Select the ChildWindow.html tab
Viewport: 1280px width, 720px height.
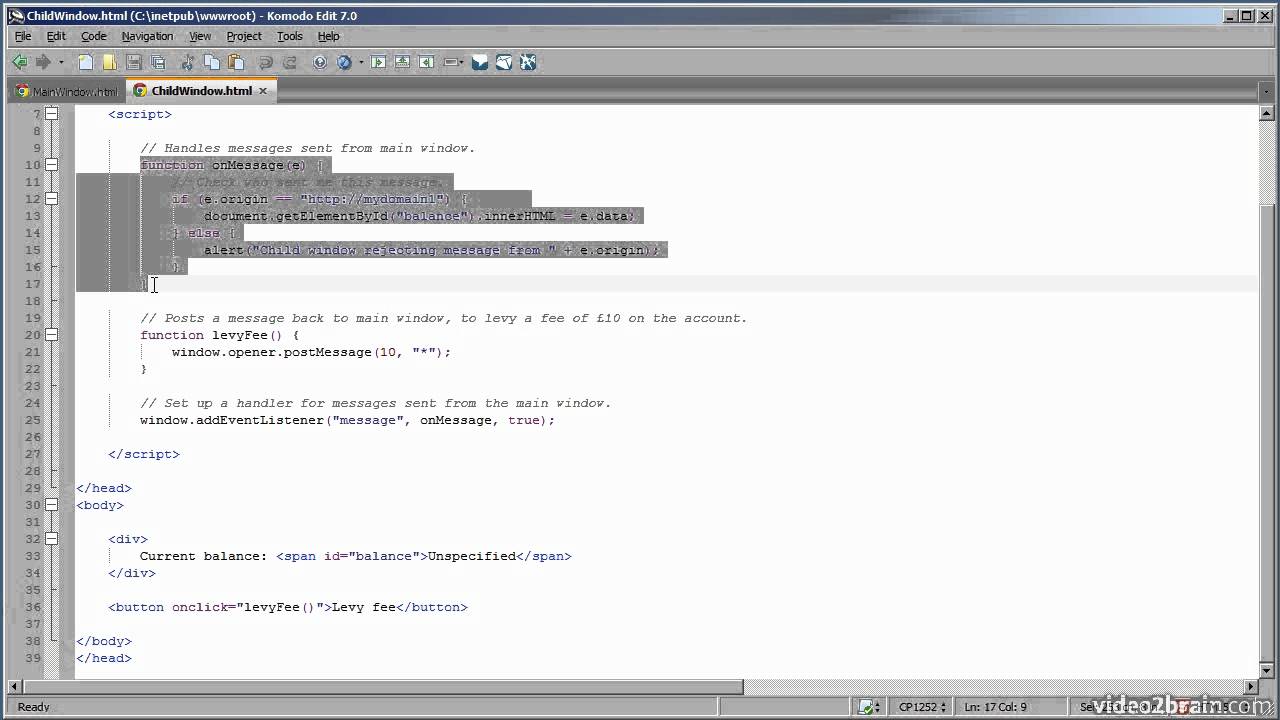[202, 90]
